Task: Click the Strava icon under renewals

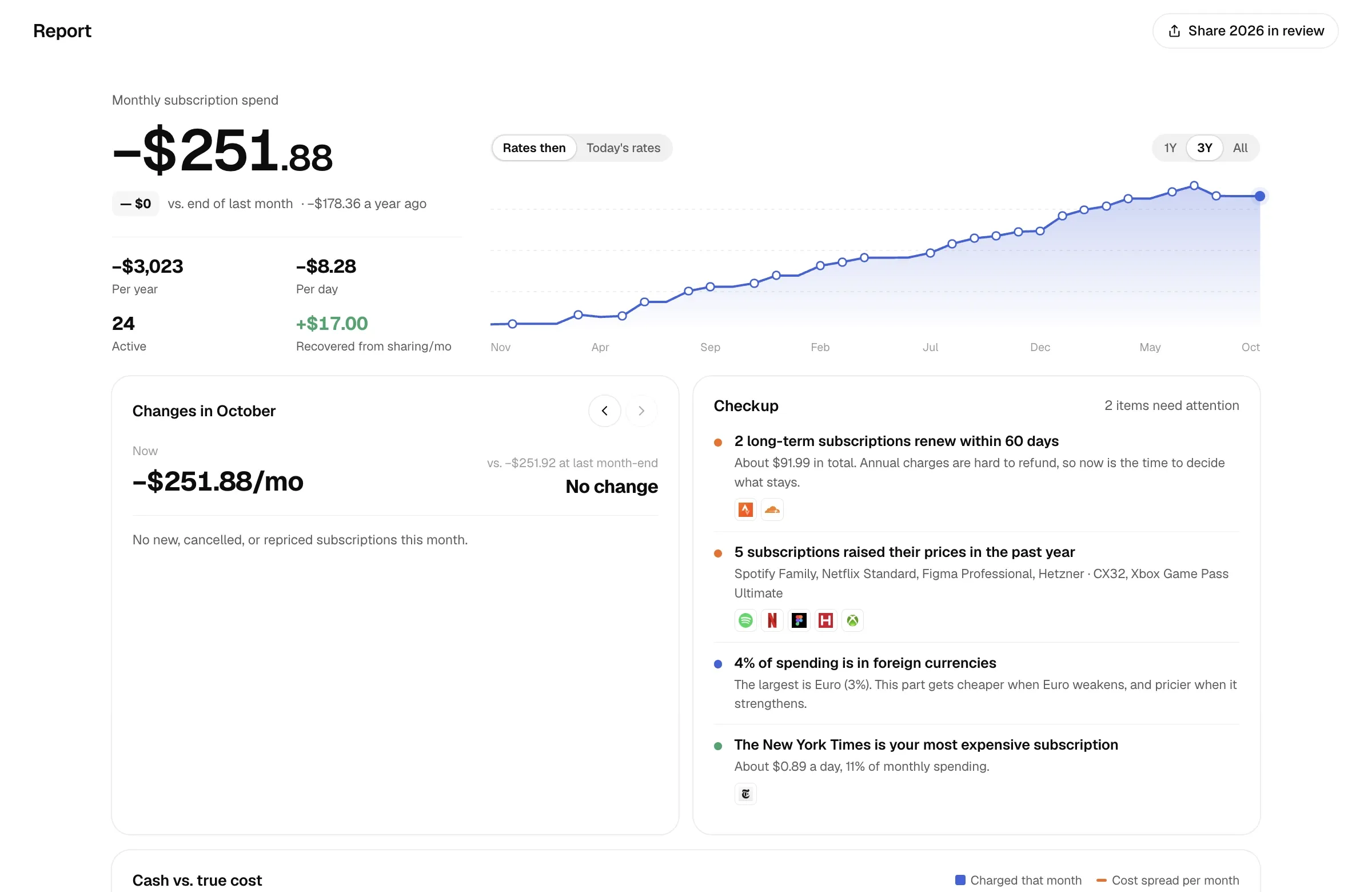Action: tap(745, 509)
